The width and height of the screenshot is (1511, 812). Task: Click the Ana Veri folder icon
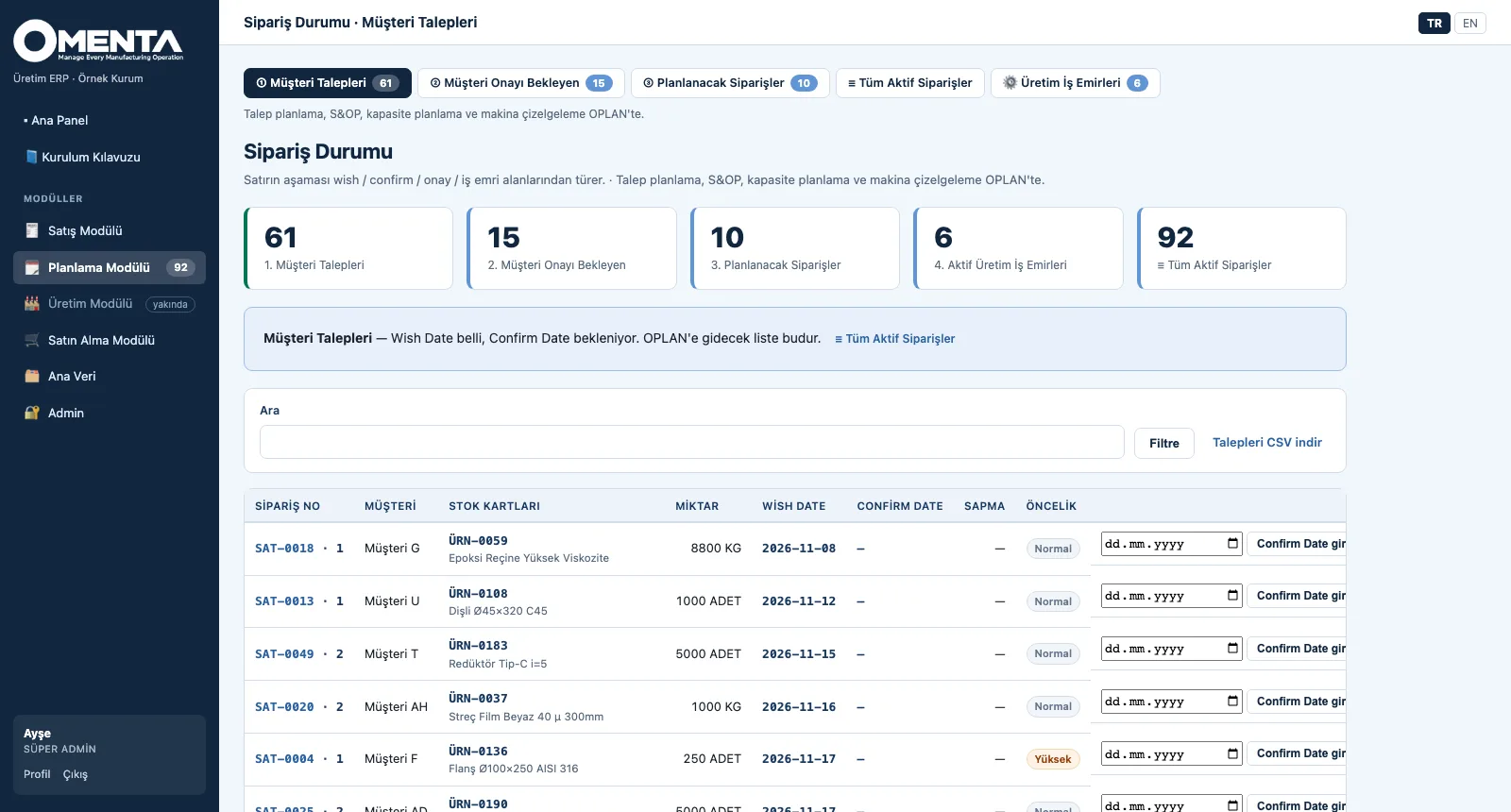[x=32, y=376]
